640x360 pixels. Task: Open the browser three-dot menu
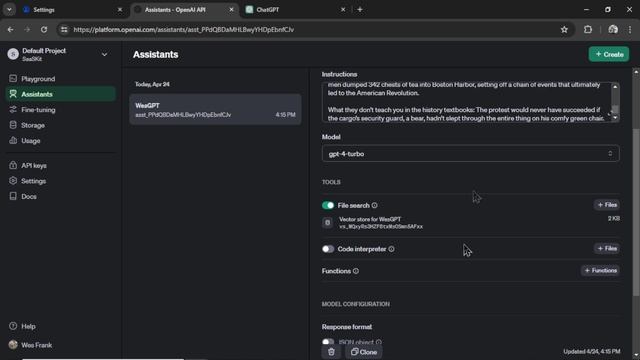tap(630, 30)
